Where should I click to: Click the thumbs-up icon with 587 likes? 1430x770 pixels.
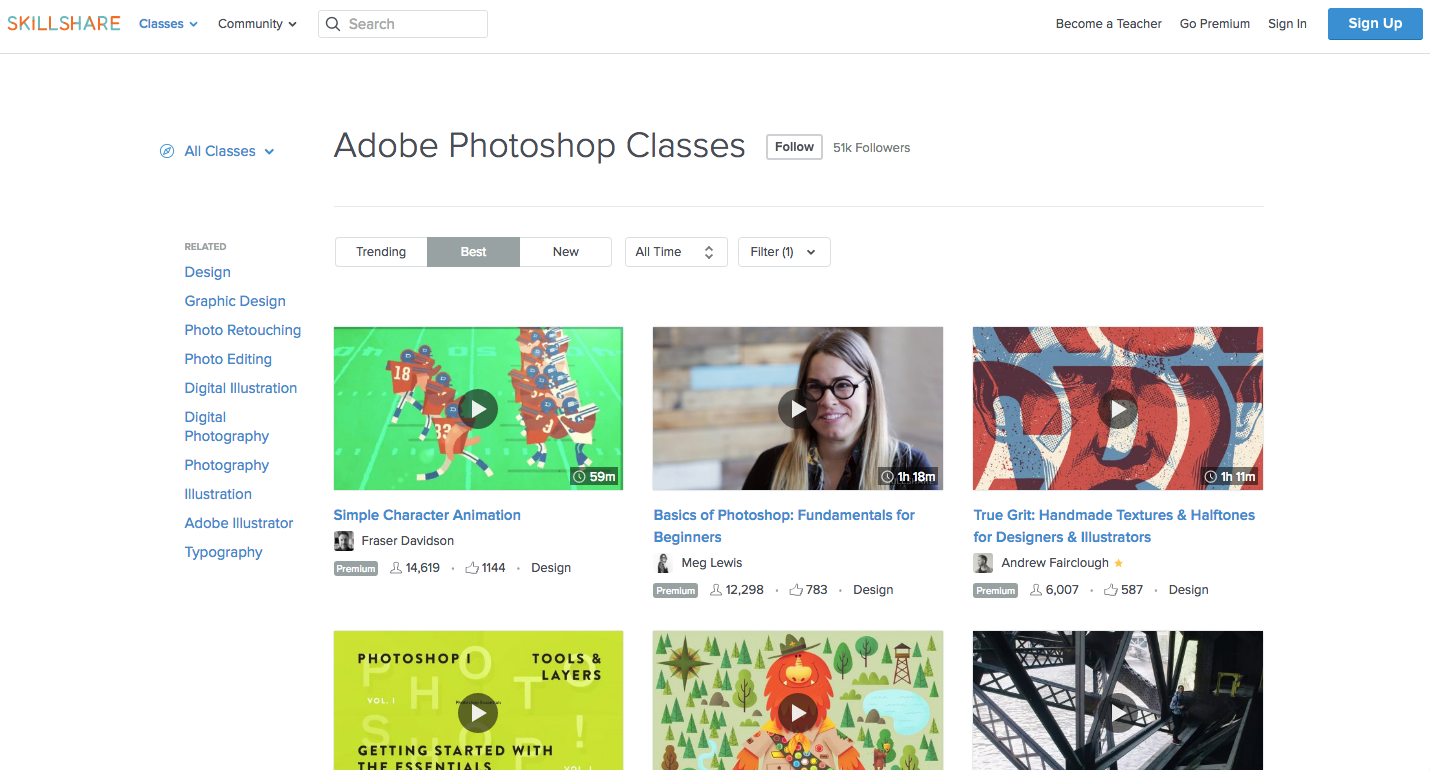pyautogui.click(x=1111, y=590)
